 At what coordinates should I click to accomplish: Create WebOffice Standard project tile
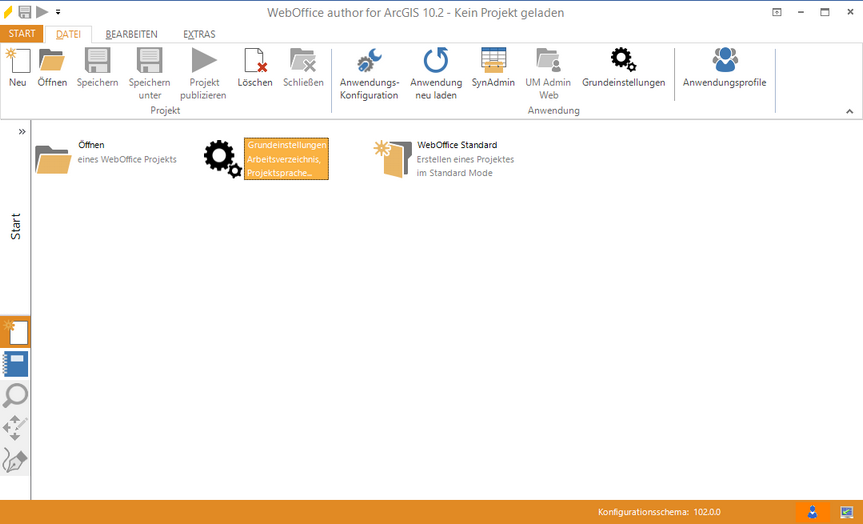coord(444,159)
